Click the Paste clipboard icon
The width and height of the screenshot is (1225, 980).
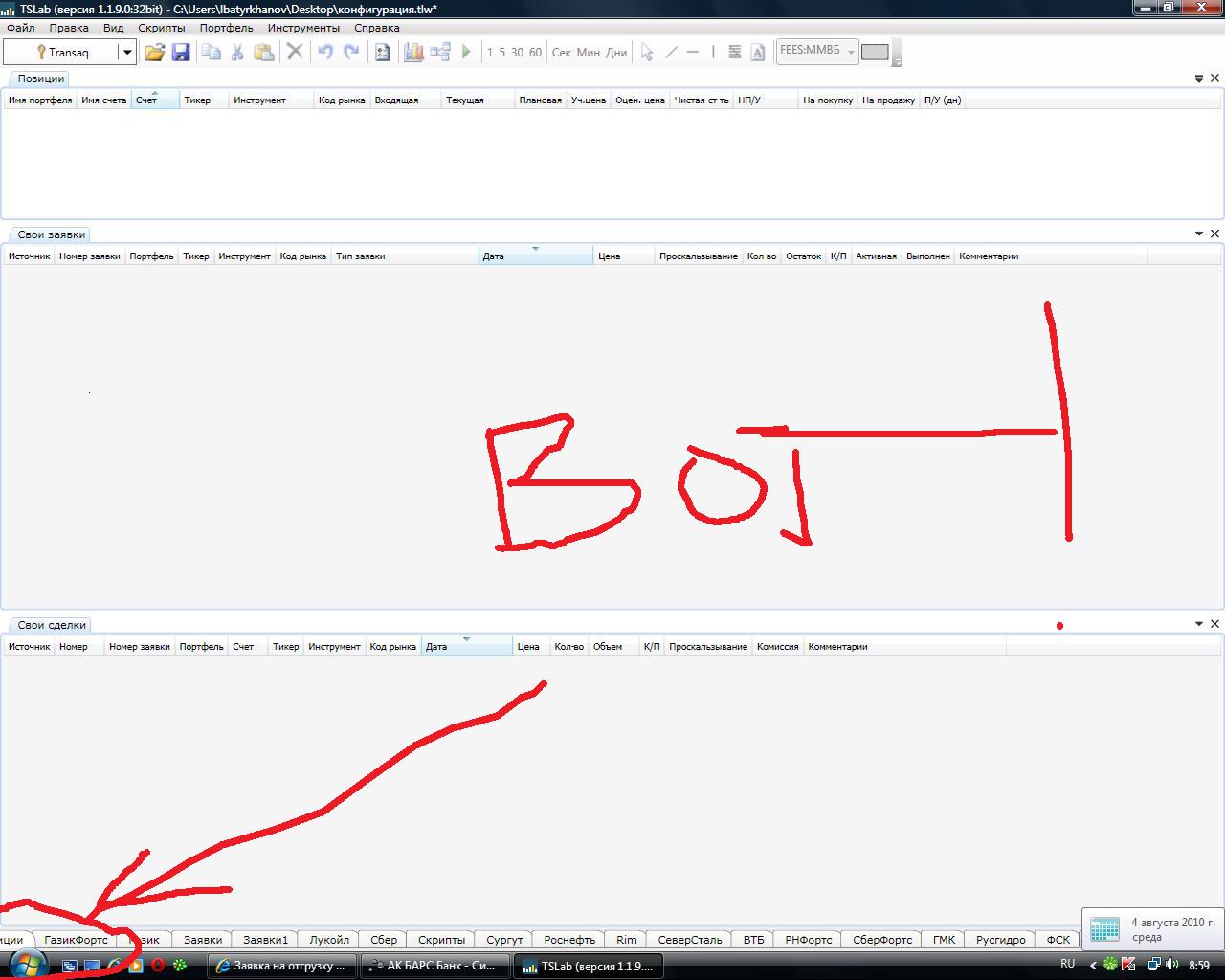(264, 52)
